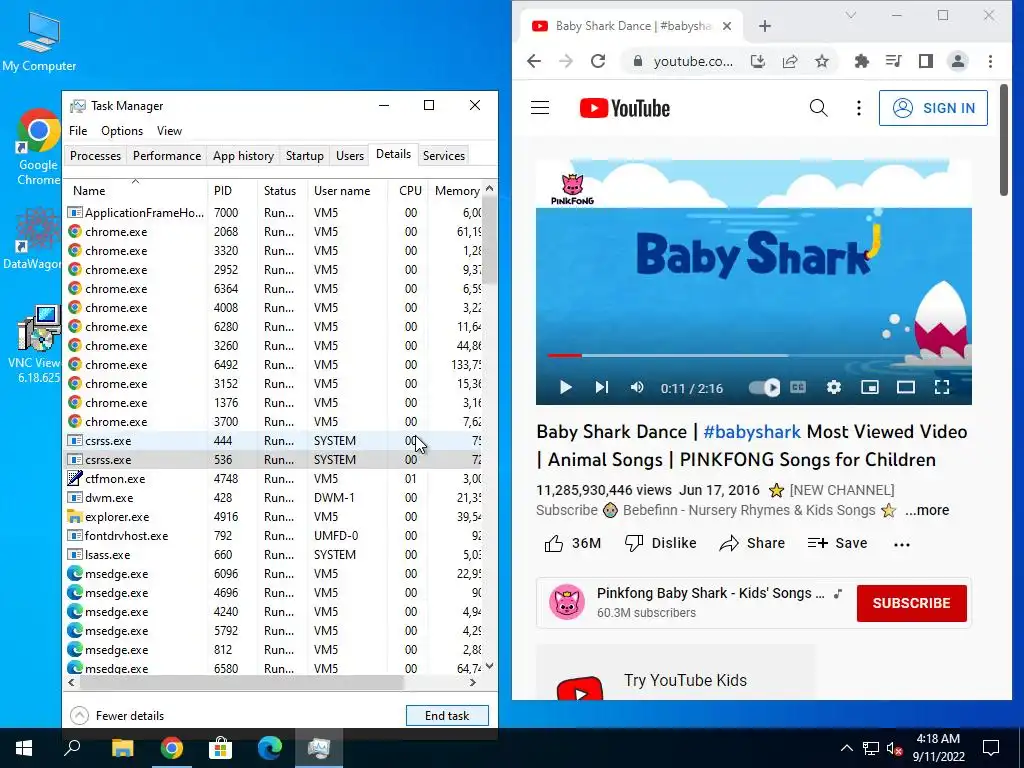Bookmark this tab with star
This screenshot has height=768, width=1024.
click(x=822, y=61)
